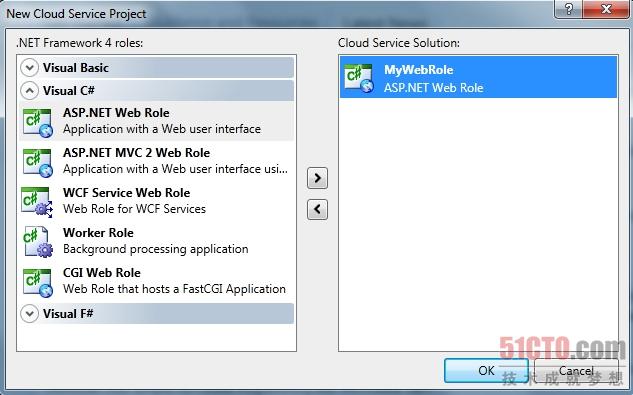The image size is (633, 395).
Task: Select MyWebRole name in Cloud Service Solution
Action: coord(419,69)
